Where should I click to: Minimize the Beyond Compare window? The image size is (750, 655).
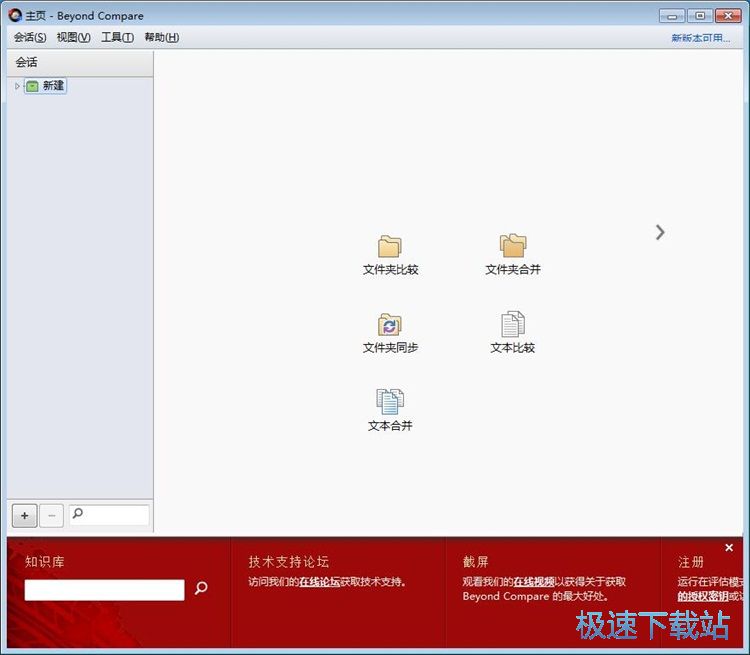coord(672,16)
